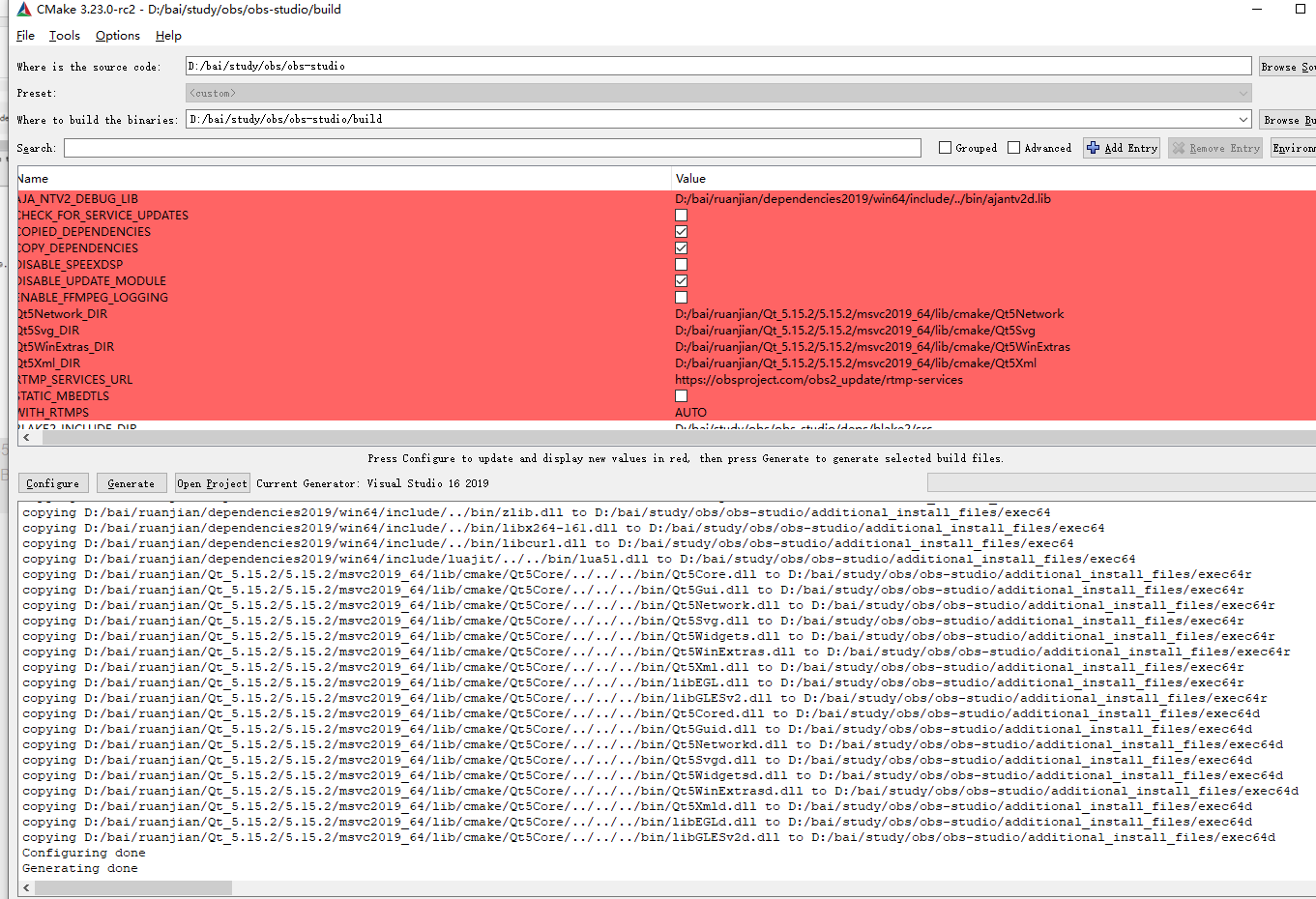Image resolution: width=1316 pixels, height=899 pixels.
Task: Click the Name column header
Action: pyautogui.click(x=344, y=179)
